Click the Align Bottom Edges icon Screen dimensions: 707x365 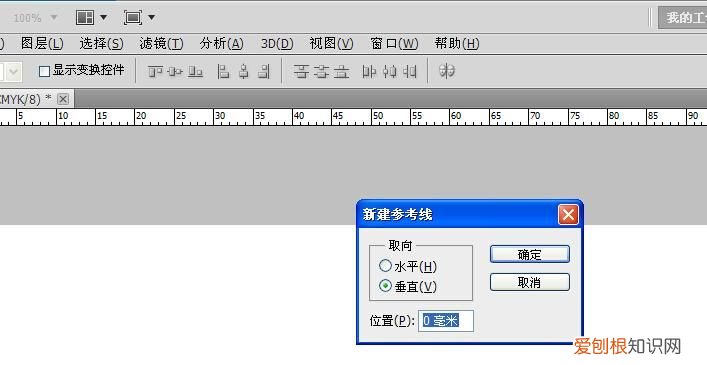(195, 71)
